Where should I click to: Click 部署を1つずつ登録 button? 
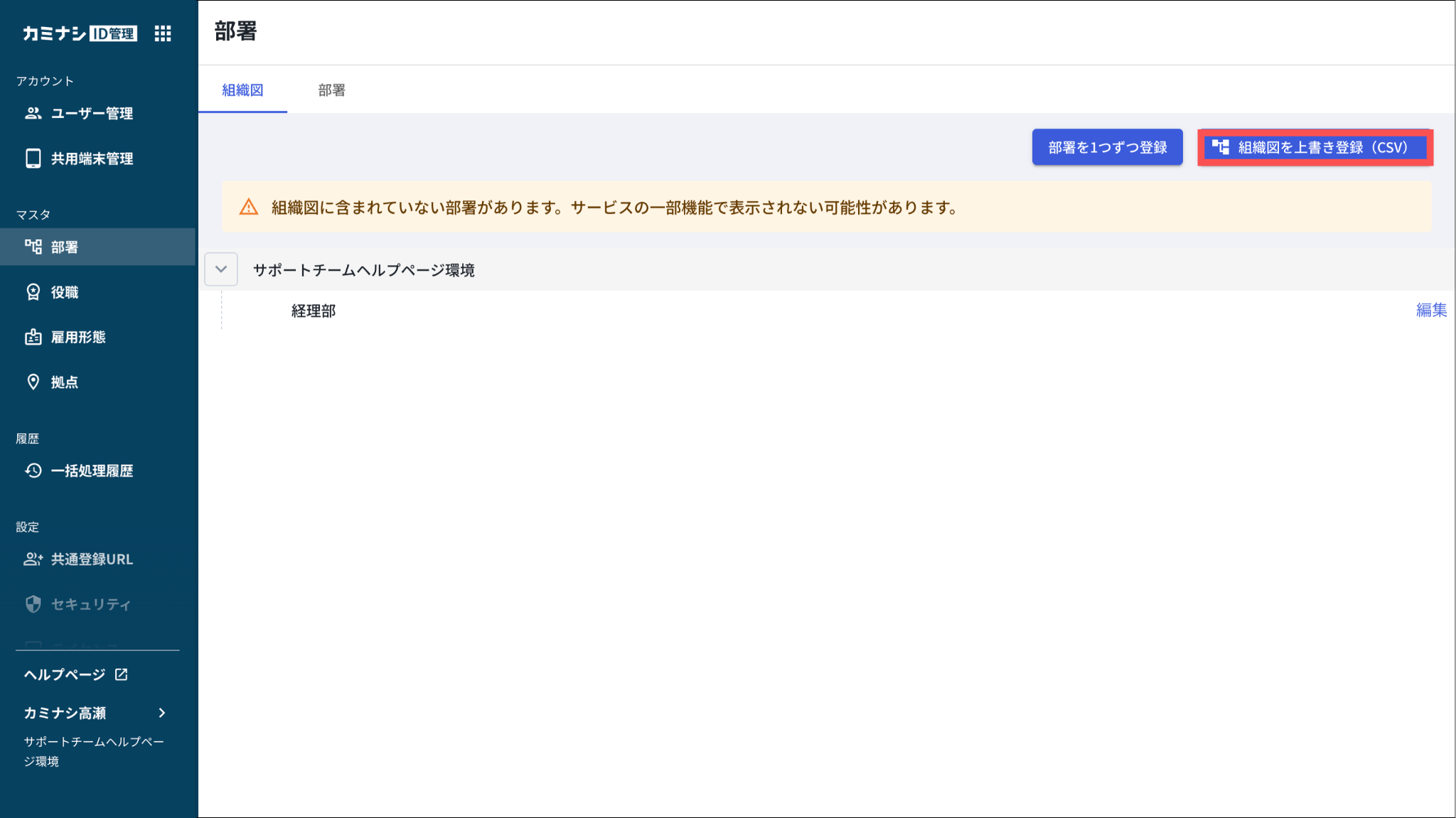click(1107, 147)
